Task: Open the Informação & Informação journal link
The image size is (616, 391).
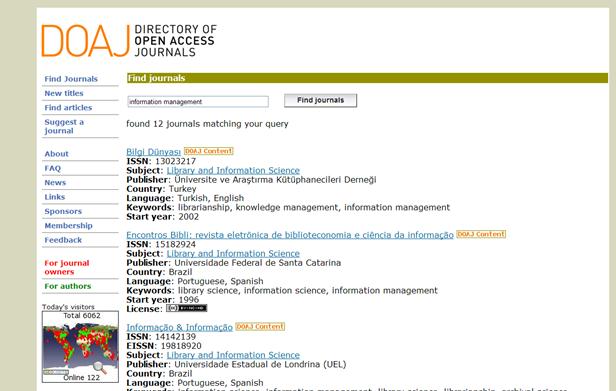Action: (180, 327)
